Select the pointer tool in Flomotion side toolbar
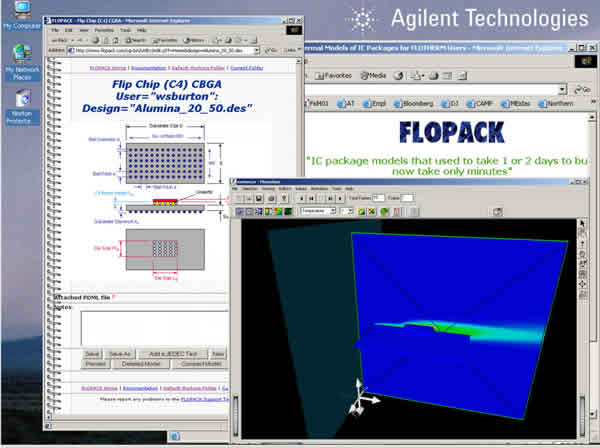The image size is (600, 448). click(x=582, y=223)
